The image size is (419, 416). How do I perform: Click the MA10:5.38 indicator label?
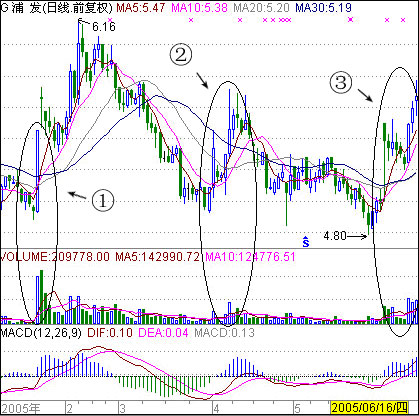point(200,7)
